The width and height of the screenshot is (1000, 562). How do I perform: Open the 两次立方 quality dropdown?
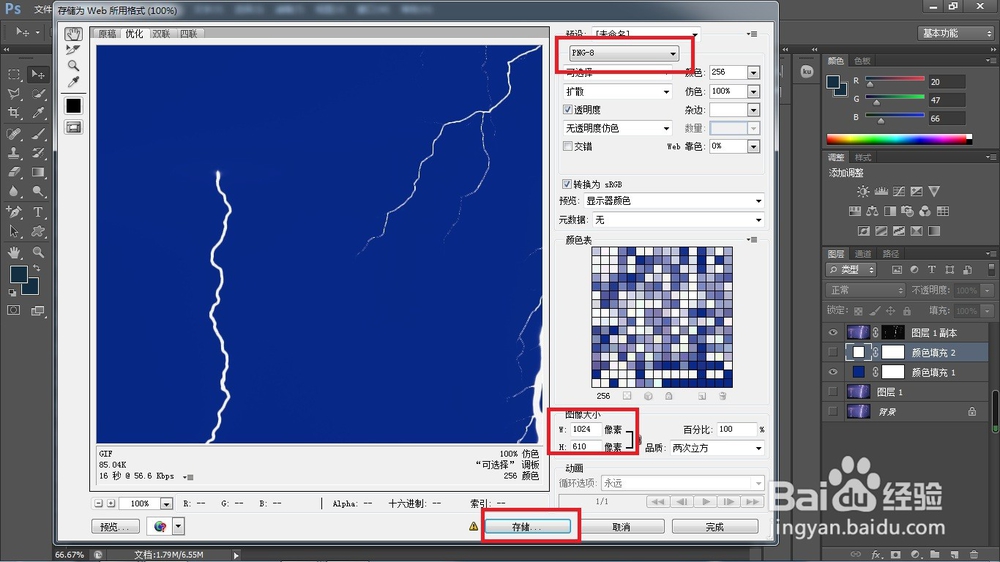tap(716, 448)
